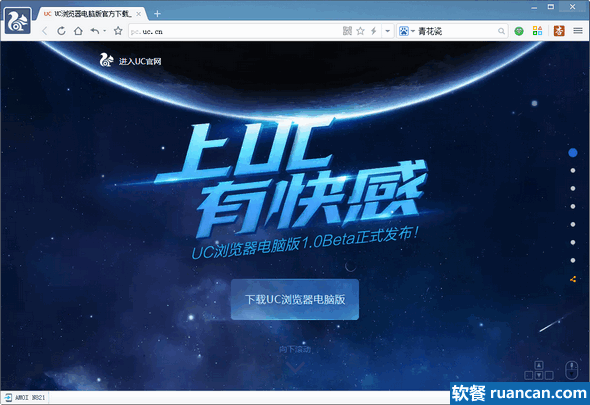Click the arrow keys navigation hint icon
The image size is (590, 405).
(539, 370)
